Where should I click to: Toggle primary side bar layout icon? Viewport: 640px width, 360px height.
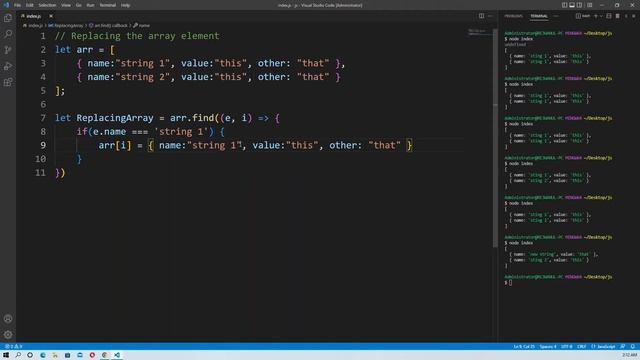pos(564,5)
